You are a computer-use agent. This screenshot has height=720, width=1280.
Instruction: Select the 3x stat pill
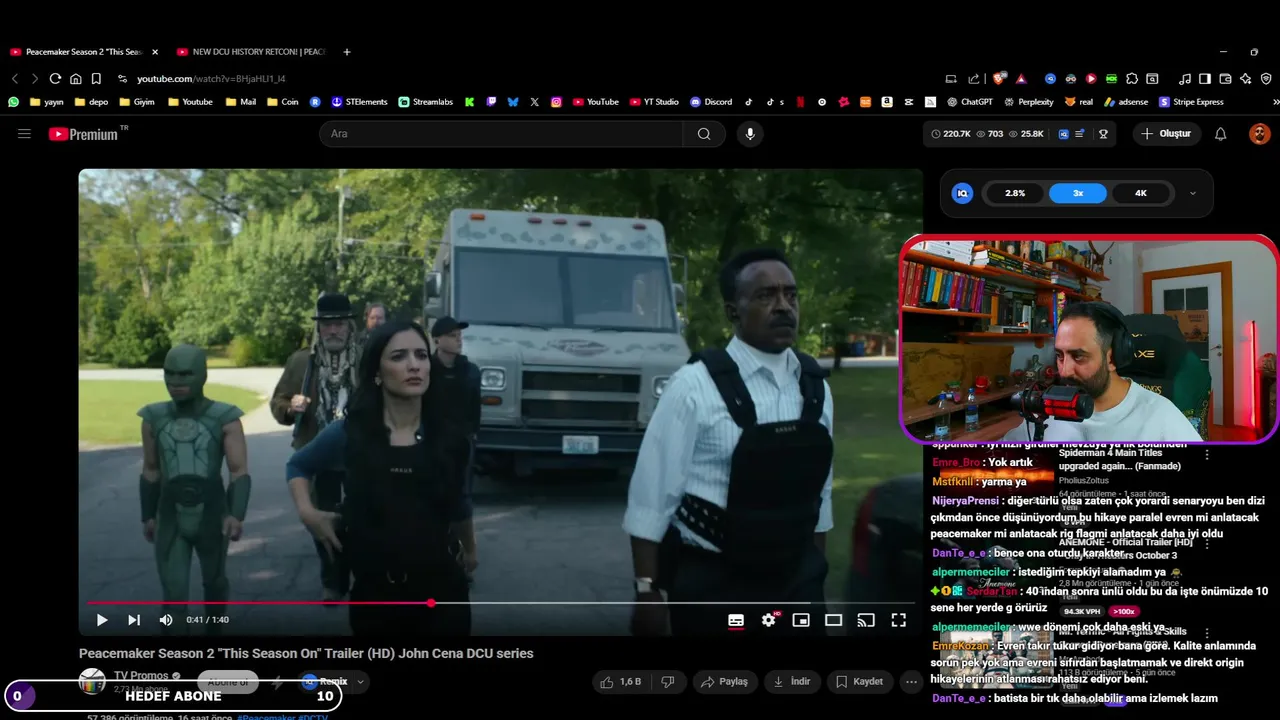(x=1078, y=193)
